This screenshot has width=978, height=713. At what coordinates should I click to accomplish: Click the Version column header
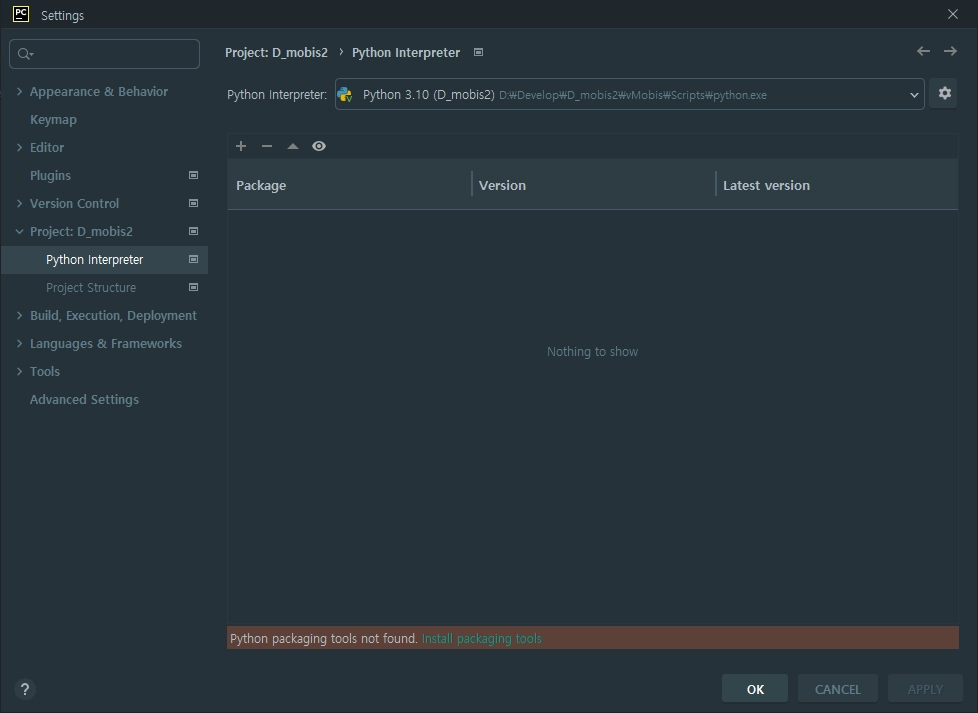point(593,185)
